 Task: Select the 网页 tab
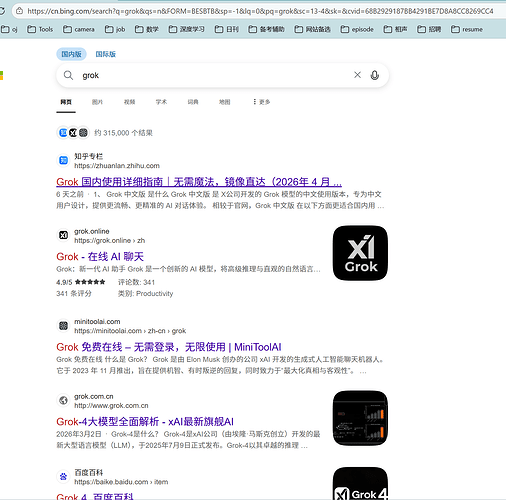click(x=66, y=102)
